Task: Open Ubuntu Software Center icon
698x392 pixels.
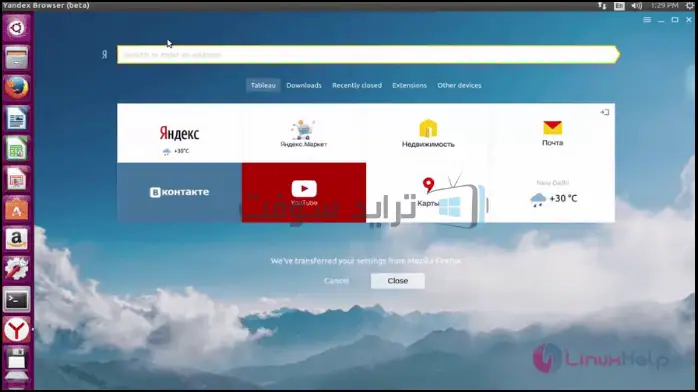Action: [16, 209]
